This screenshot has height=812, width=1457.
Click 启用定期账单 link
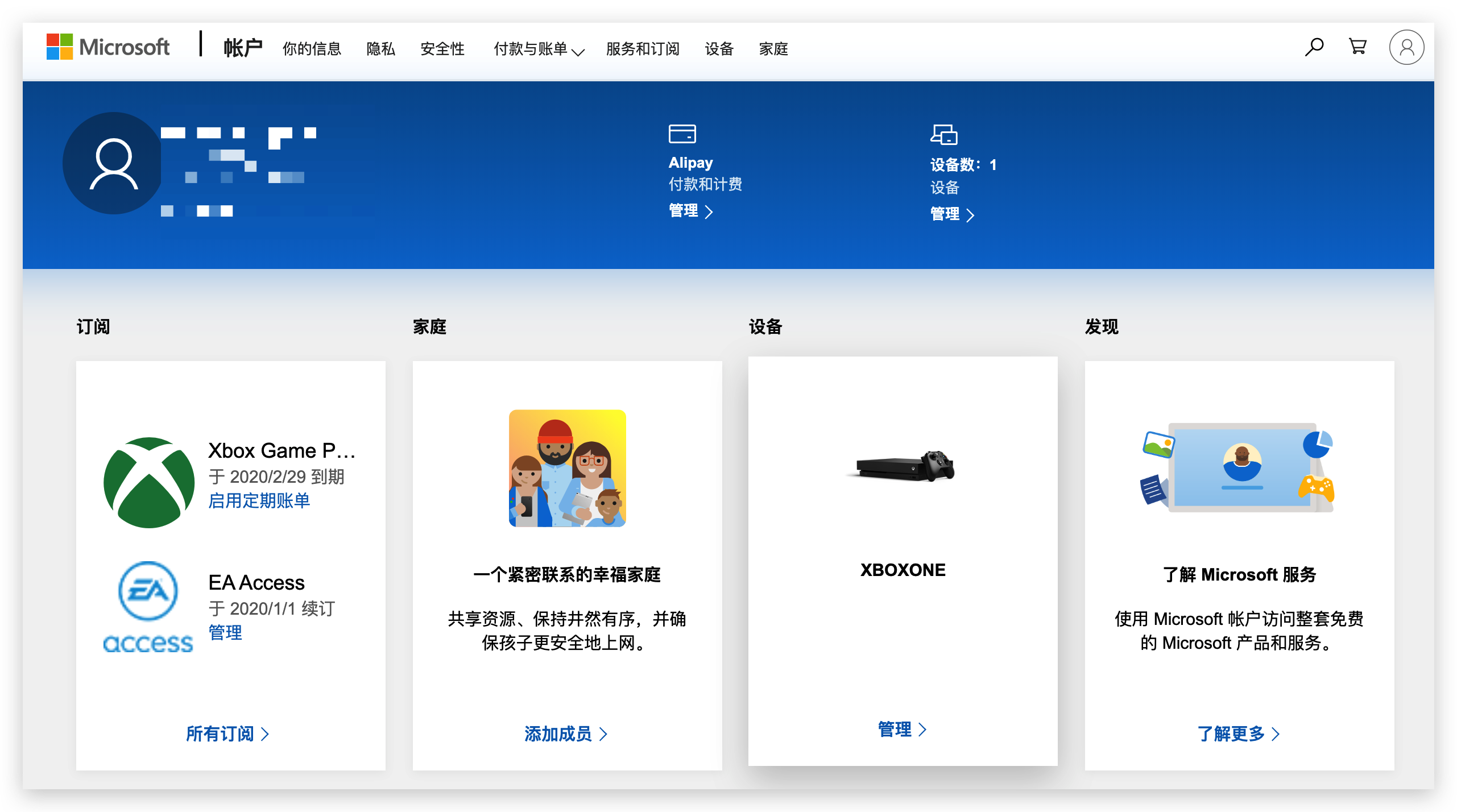click(x=259, y=501)
